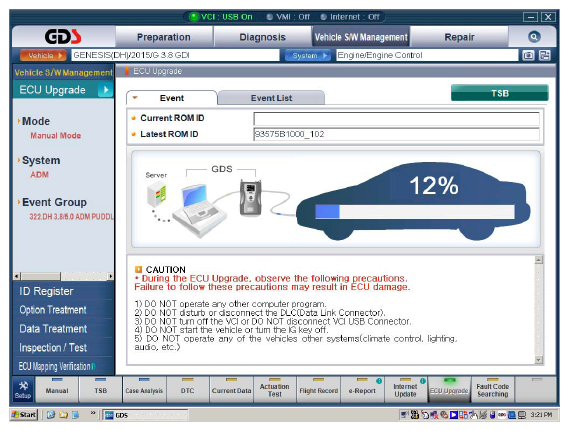Expand the Event Group section
Screen dimensions: 569x431
point(54,202)
